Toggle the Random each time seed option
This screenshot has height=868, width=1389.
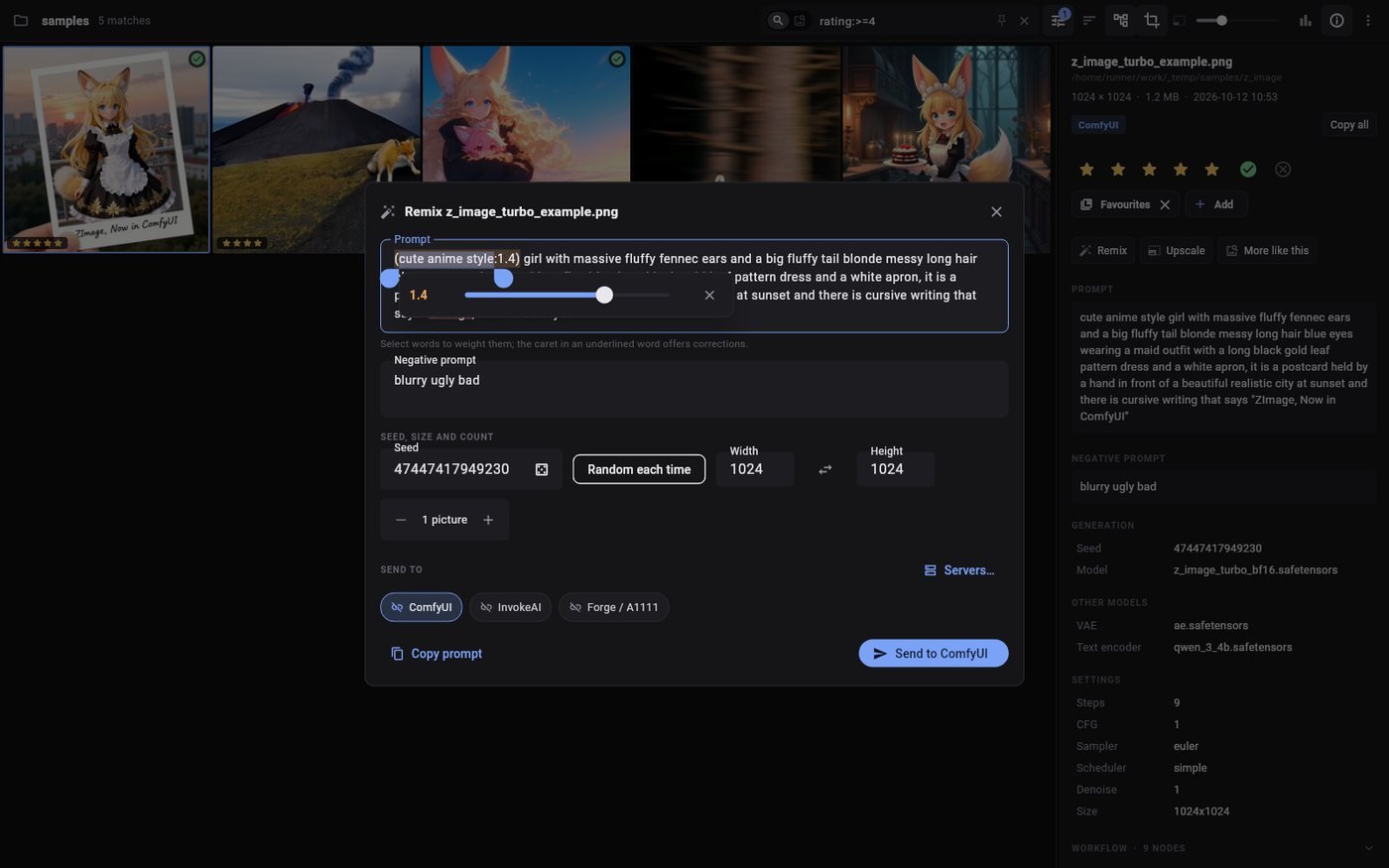[639, 469]
